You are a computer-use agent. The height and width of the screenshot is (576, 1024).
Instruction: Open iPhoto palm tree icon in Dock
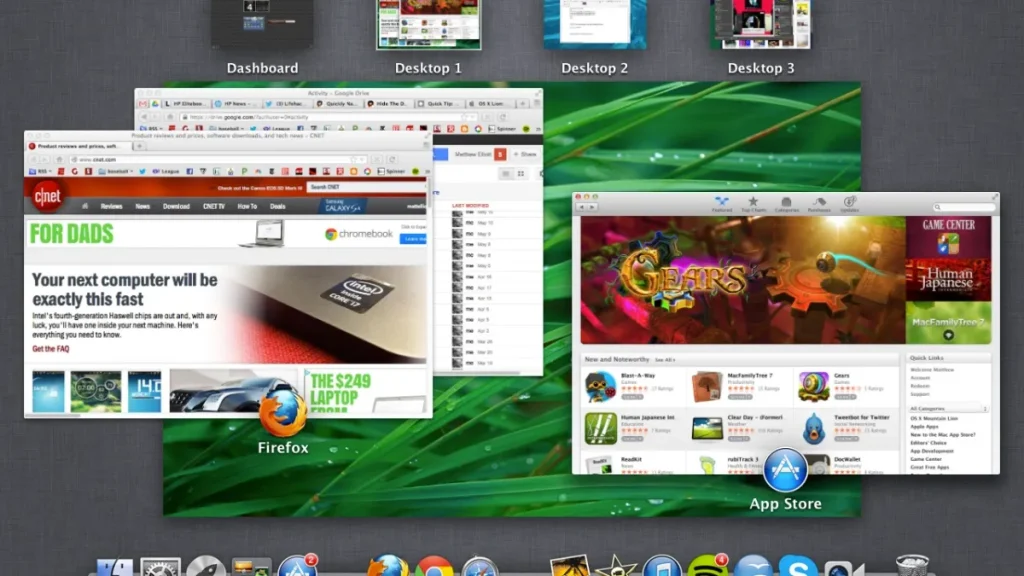[x=569, y=566]
